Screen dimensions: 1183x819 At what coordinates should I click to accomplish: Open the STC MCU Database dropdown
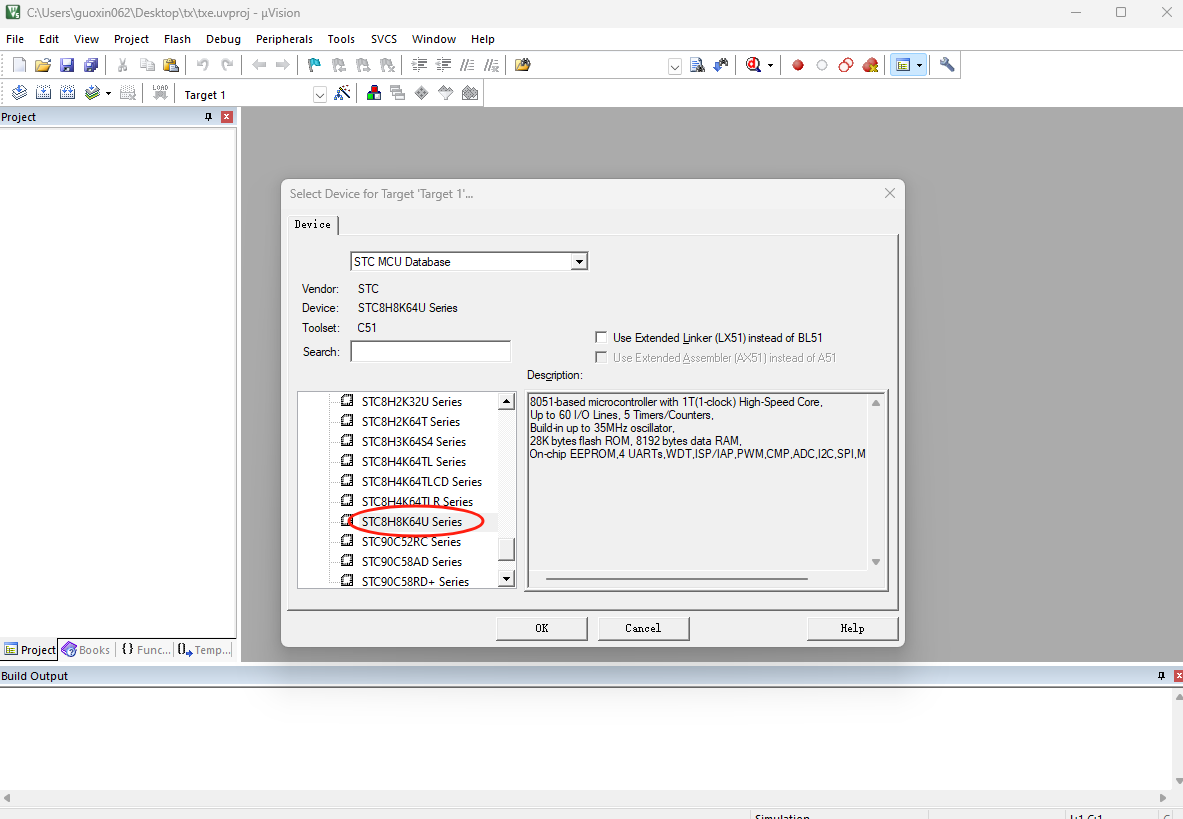point(579,262)
